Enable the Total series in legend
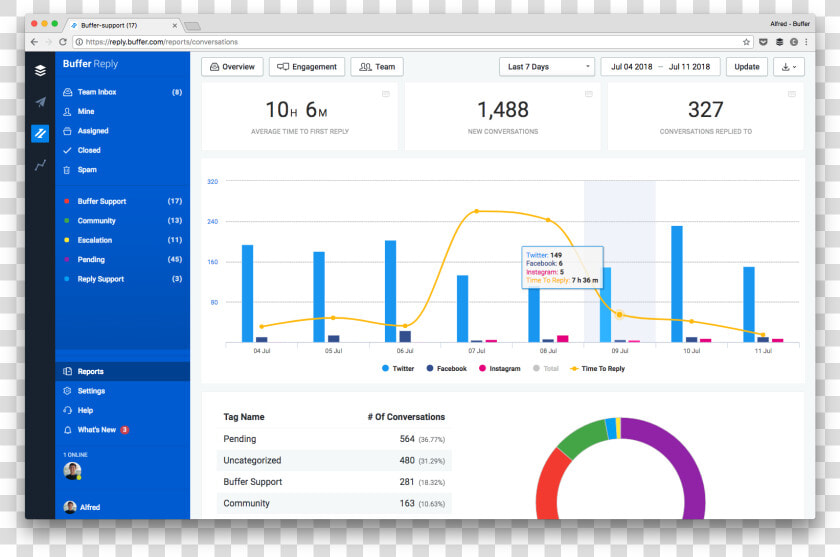 [x=546, y=368]
